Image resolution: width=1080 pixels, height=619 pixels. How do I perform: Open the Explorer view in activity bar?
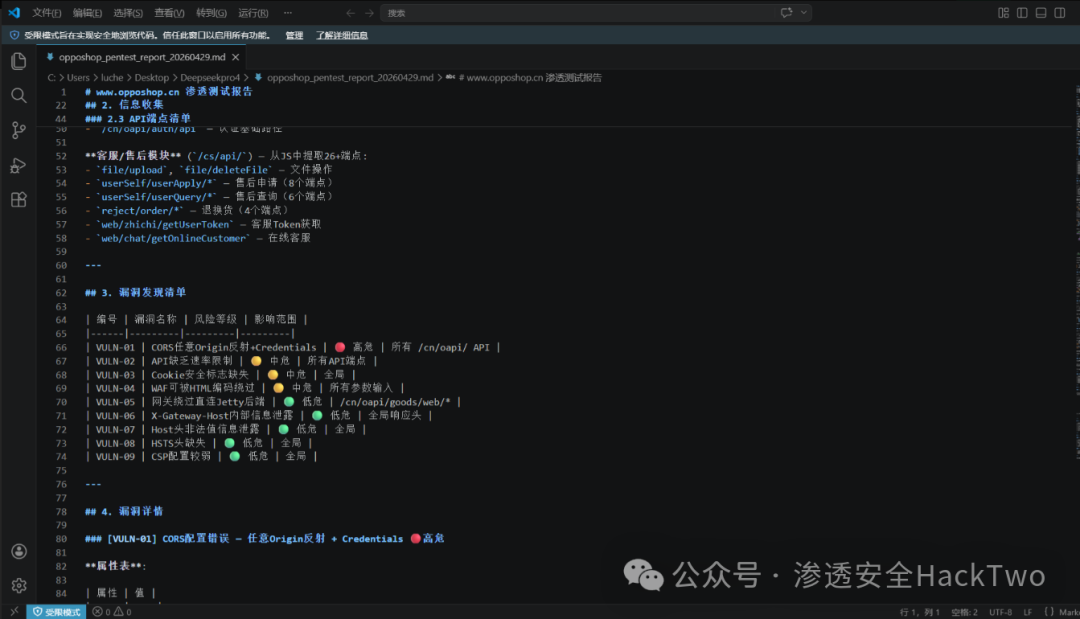19,61
